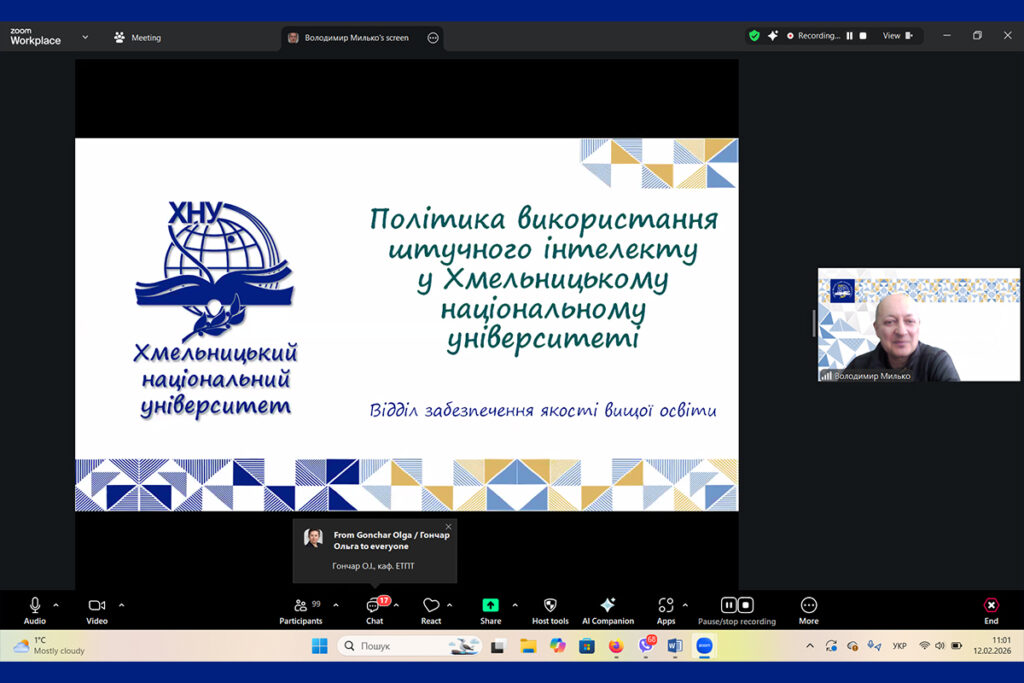Click the red End meeting button
1024x683 pixels.
point(991,606)
